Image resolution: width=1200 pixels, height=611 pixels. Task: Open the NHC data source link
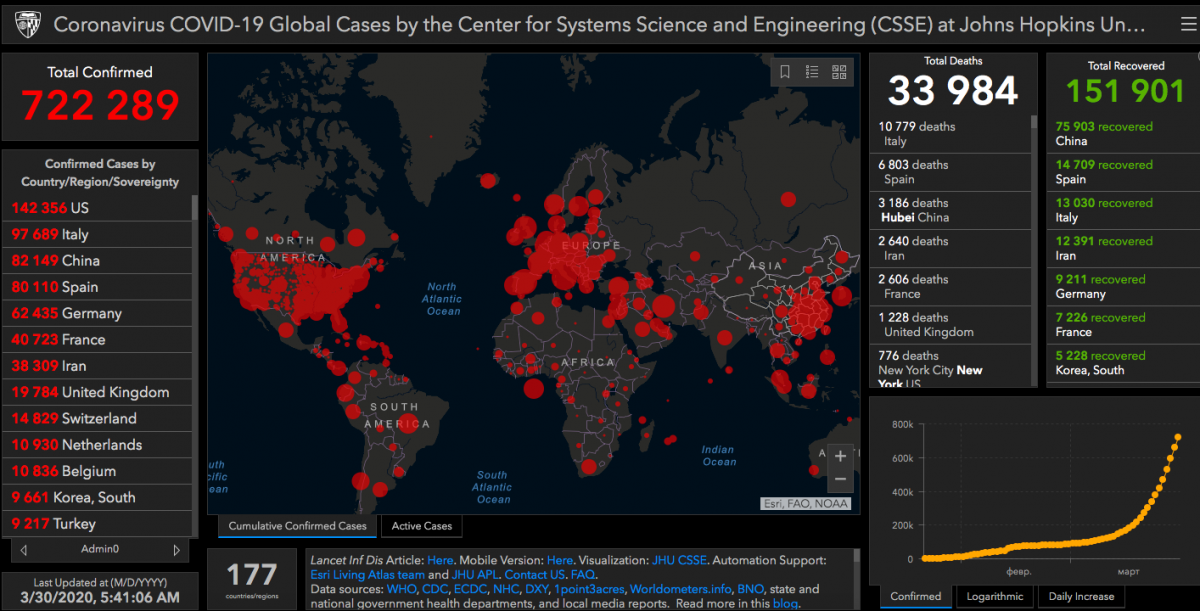click(506, 589)
